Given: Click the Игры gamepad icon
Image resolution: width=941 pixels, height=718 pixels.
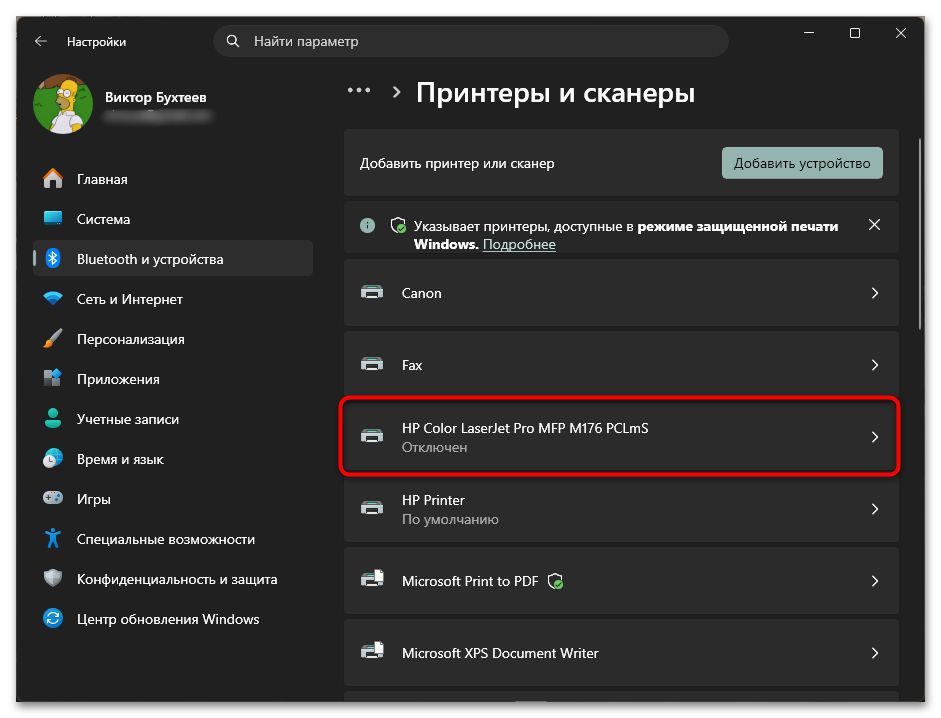Looking at the screenshot, I should tap(53, 498).
